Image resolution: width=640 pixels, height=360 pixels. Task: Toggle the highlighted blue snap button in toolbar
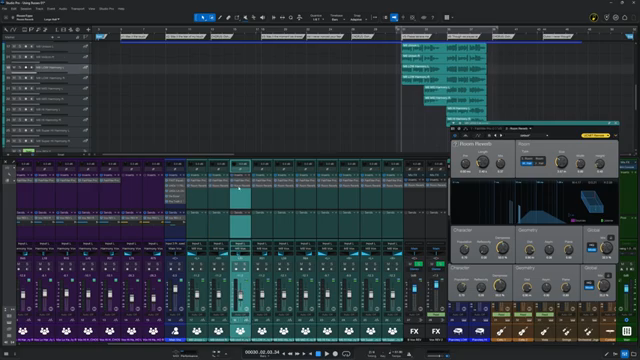[394, 18]
